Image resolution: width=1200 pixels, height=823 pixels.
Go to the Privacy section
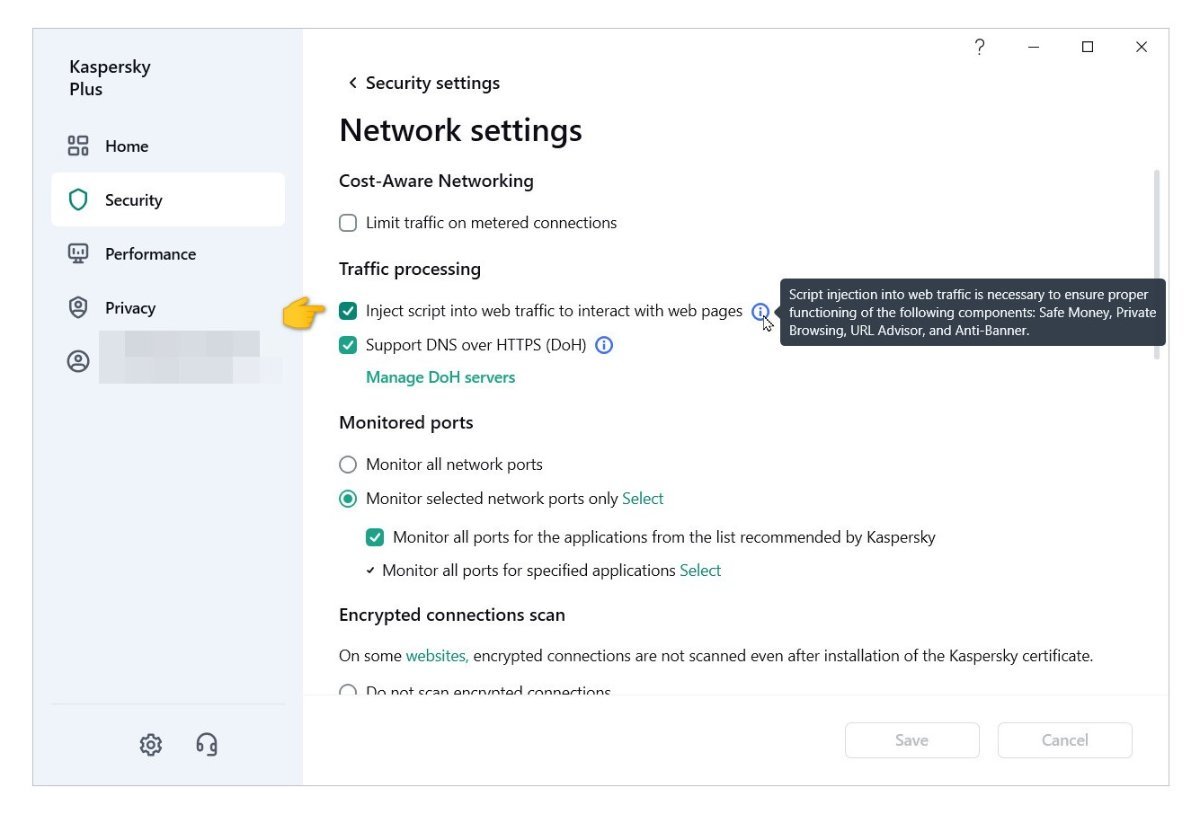tap(130, 308)
